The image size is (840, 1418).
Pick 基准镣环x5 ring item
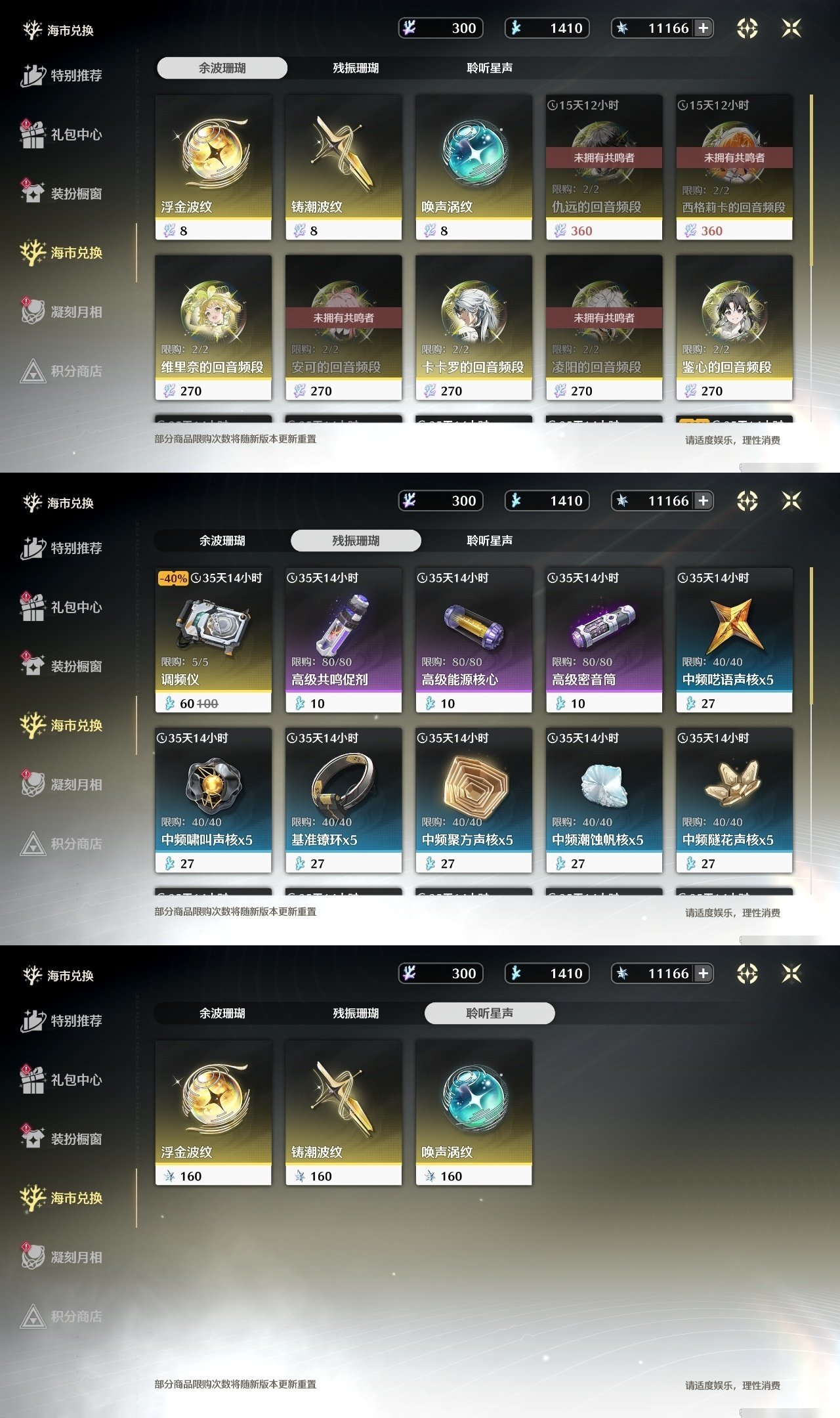coord(343,800)
